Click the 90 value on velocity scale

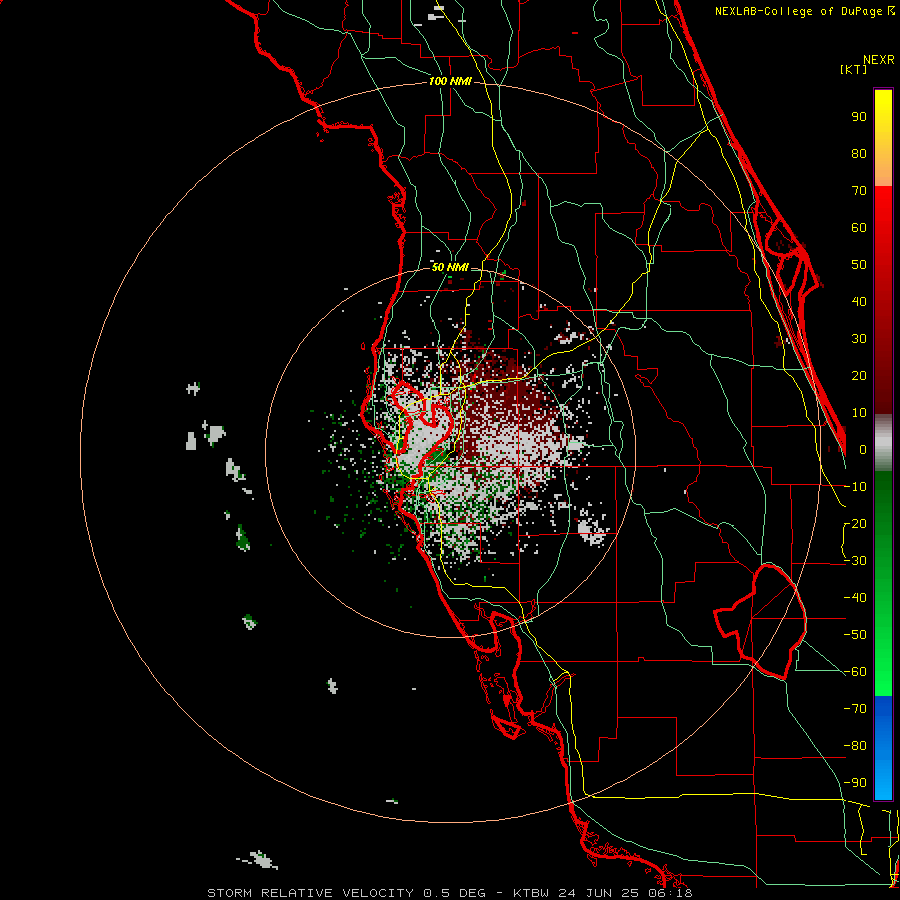[x=859, y=117]
